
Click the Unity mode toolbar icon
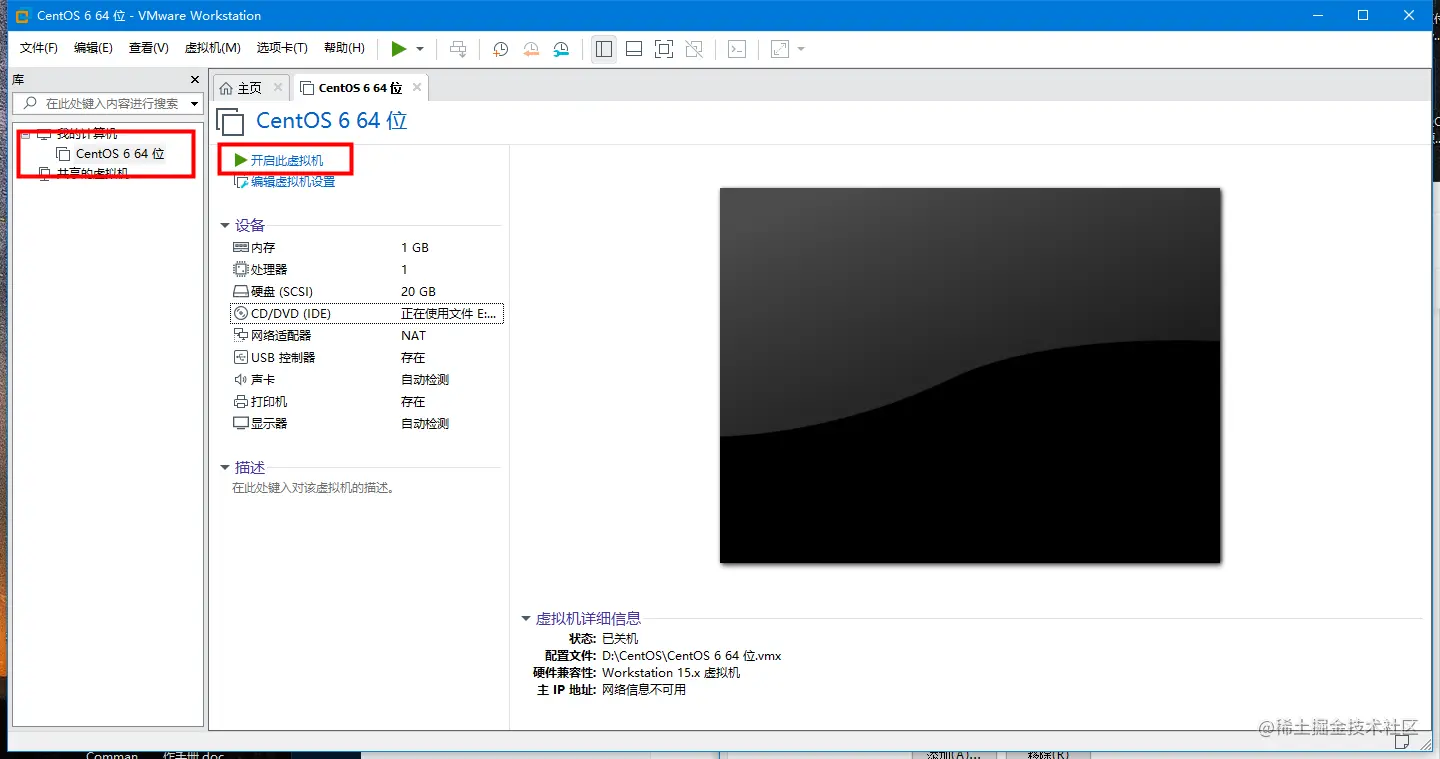coord(694,48)
